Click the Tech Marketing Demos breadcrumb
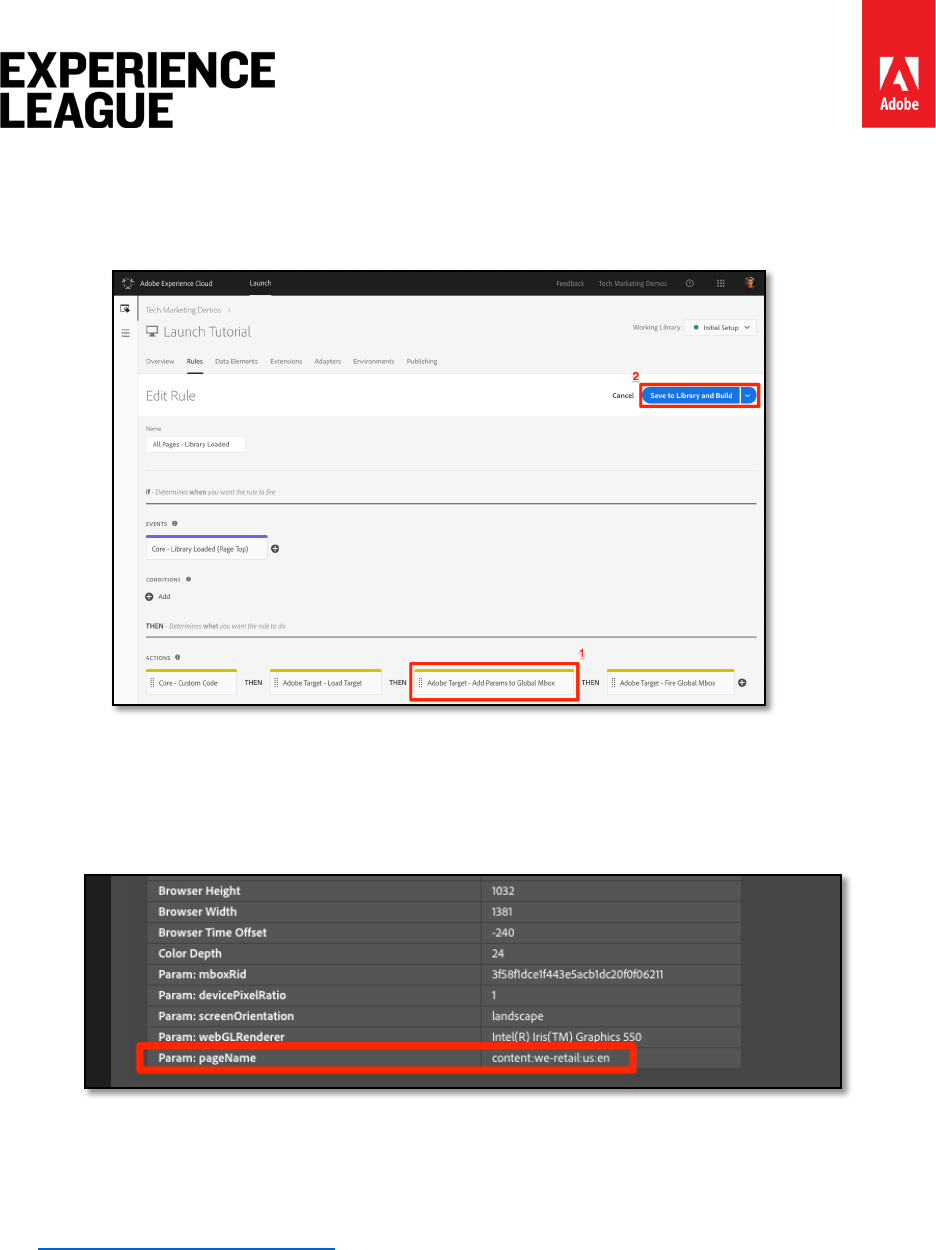Viewport: 936px width, 1250px height. pos(182,310)
